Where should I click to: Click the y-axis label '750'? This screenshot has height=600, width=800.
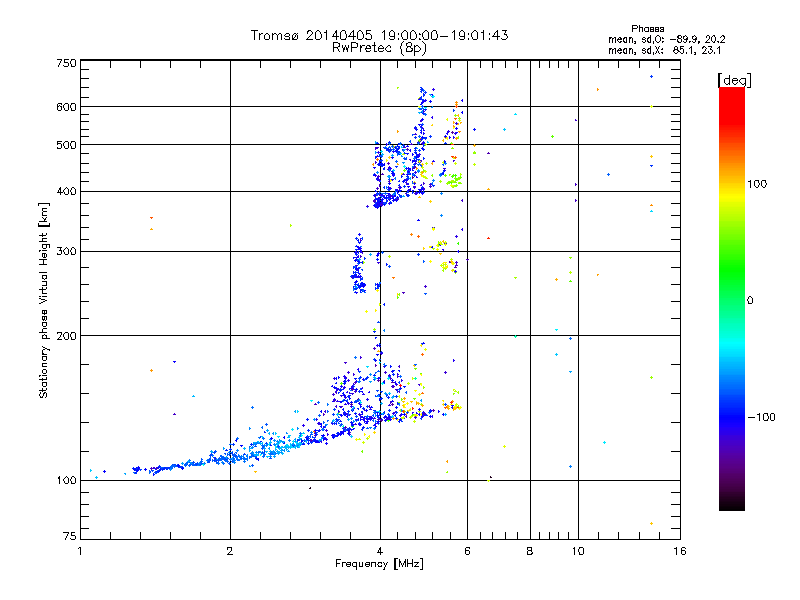66,63
